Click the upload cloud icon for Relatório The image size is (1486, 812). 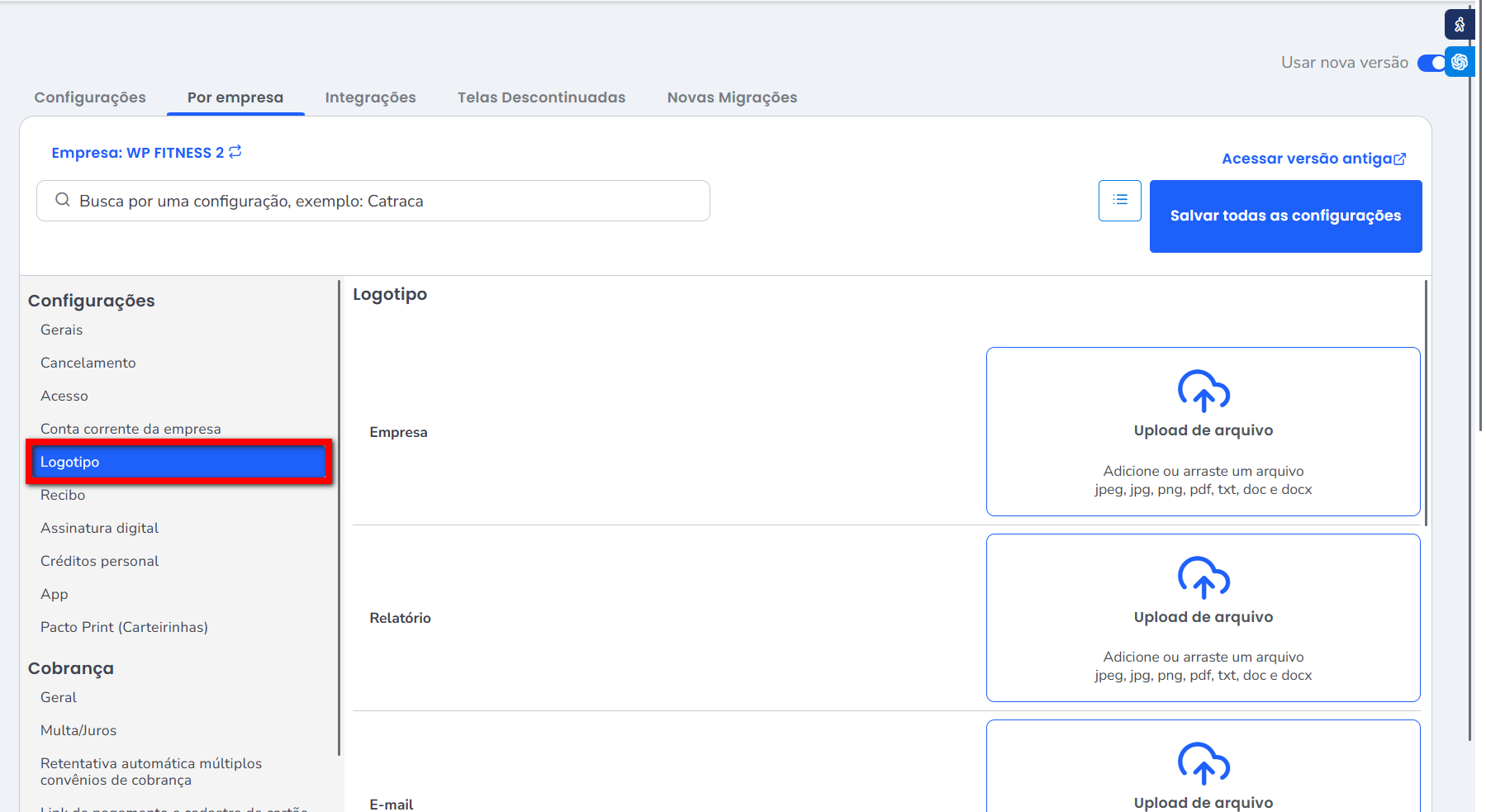coord(1203,577)
